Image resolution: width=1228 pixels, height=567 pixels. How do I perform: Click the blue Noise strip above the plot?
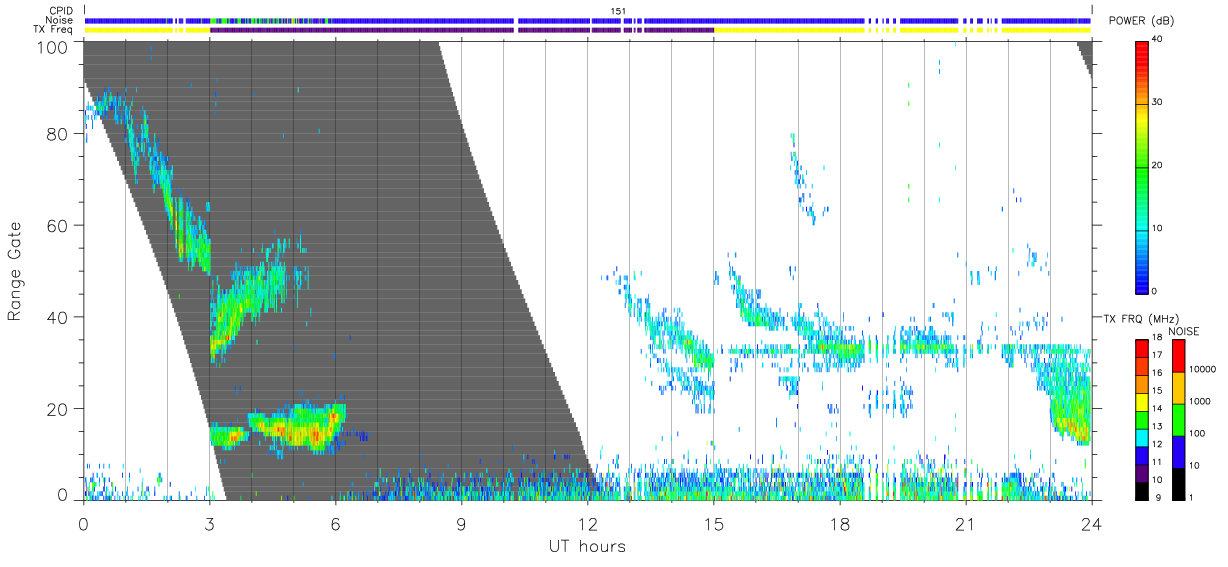pos(588,20)
